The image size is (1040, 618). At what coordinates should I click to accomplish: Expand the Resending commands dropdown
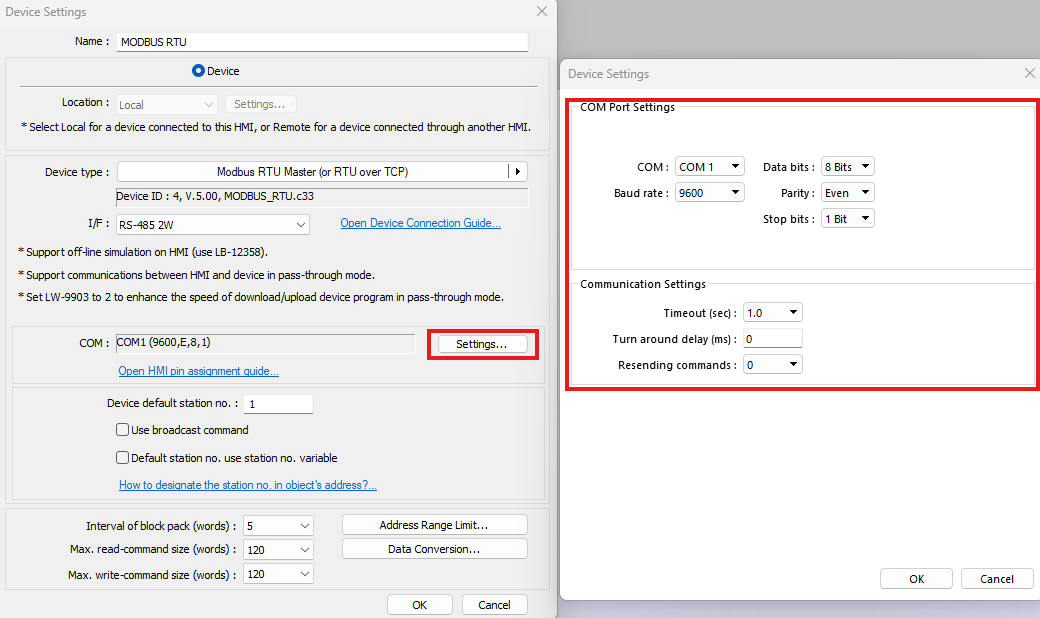pyautogui.click(x=772, y=365)
